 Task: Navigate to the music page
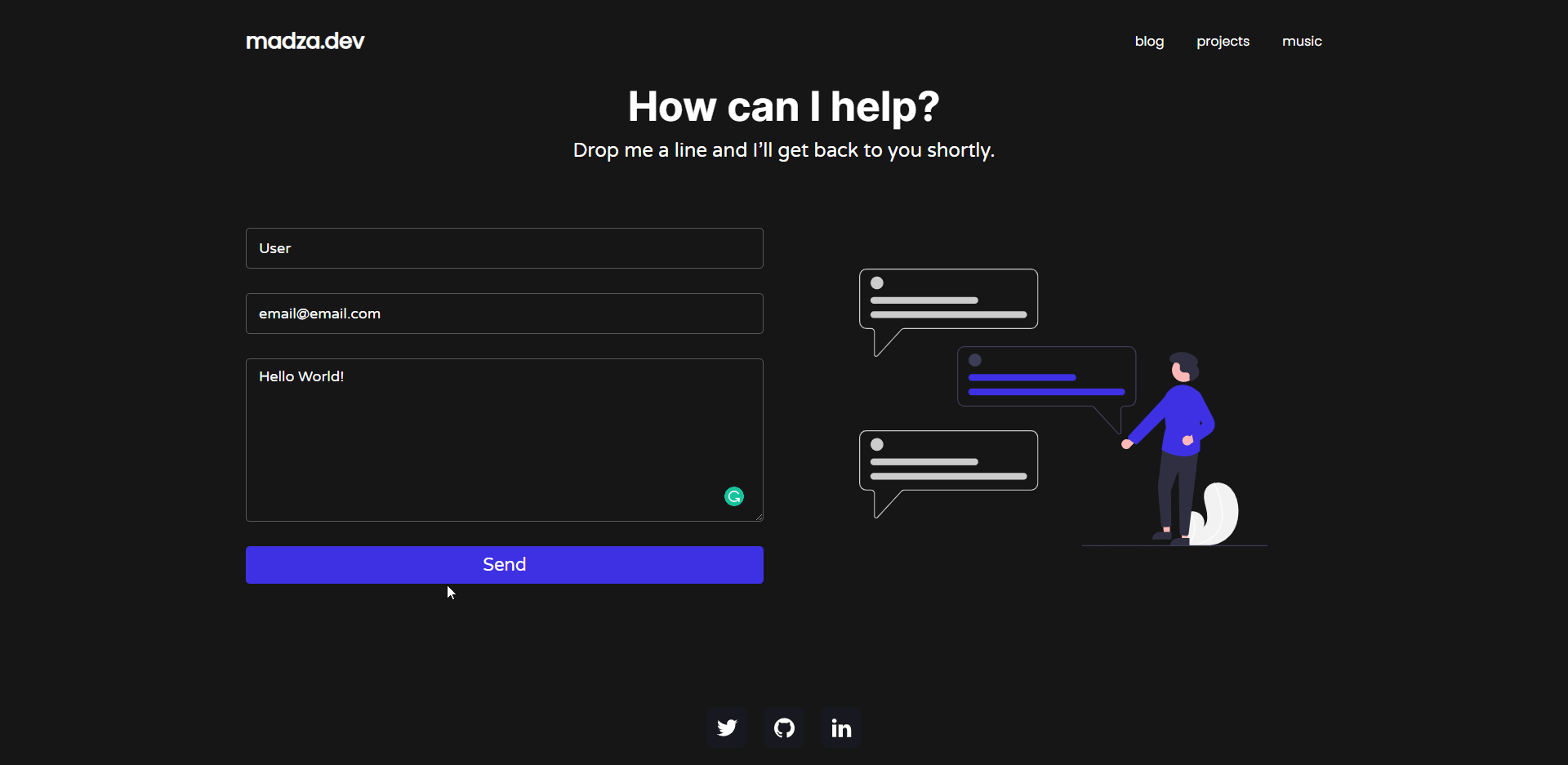tap(1302, 41)
